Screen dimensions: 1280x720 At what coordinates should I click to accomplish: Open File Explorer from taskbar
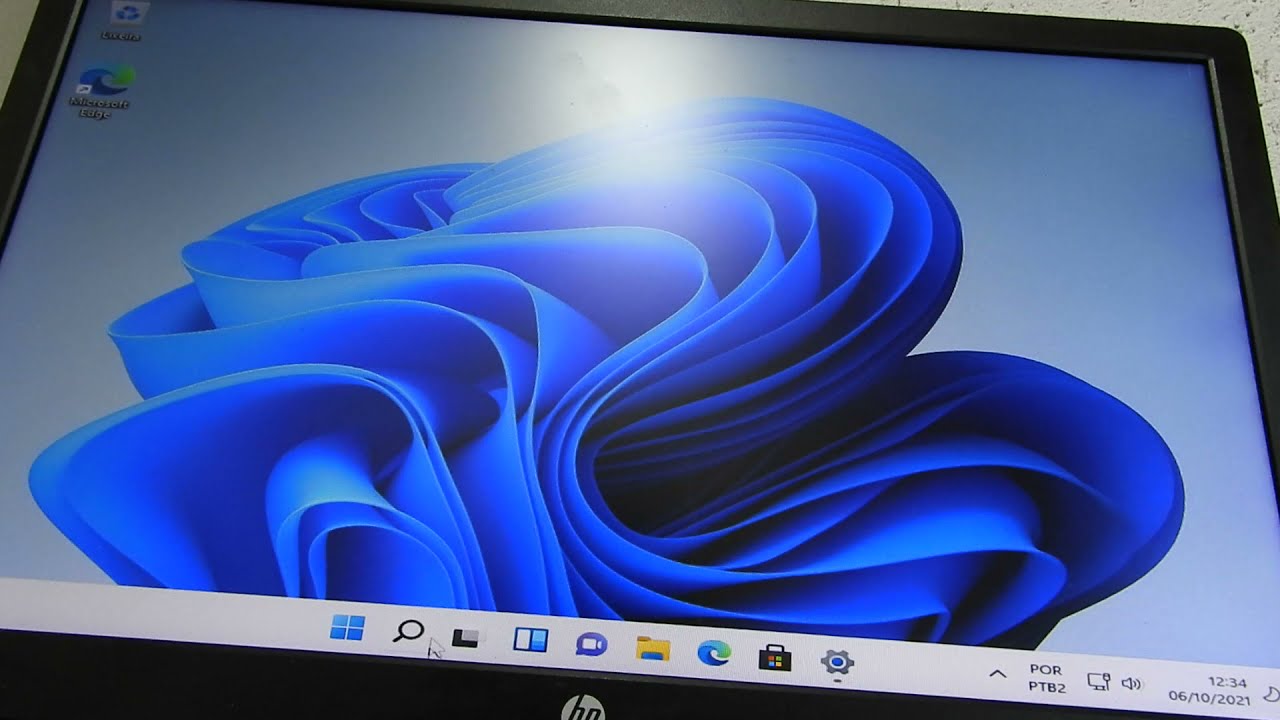[653, 648]
